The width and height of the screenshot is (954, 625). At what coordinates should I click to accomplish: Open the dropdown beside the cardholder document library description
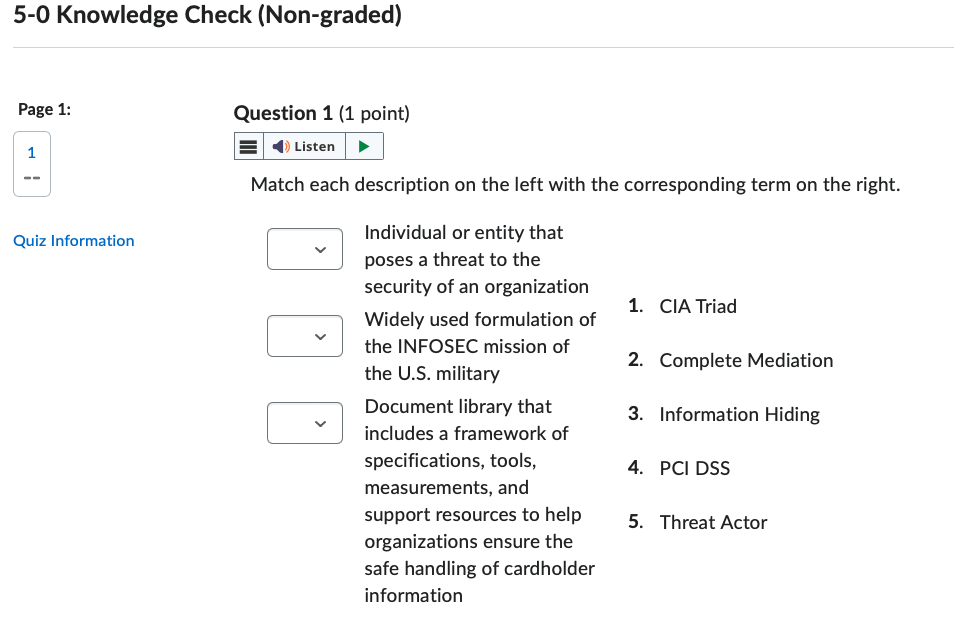[305, 423]
